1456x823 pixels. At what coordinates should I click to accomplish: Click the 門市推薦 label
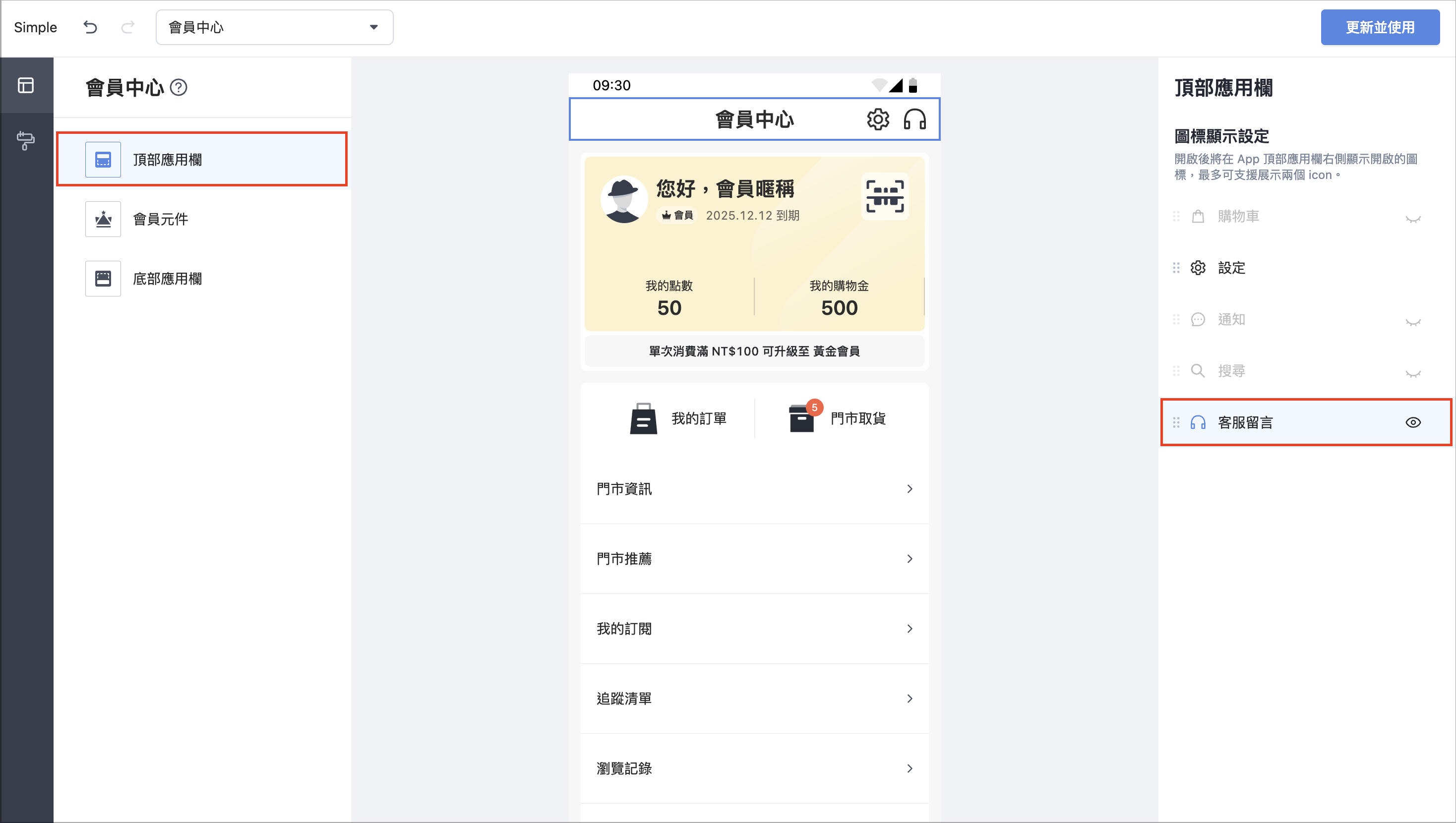(624, 558)
